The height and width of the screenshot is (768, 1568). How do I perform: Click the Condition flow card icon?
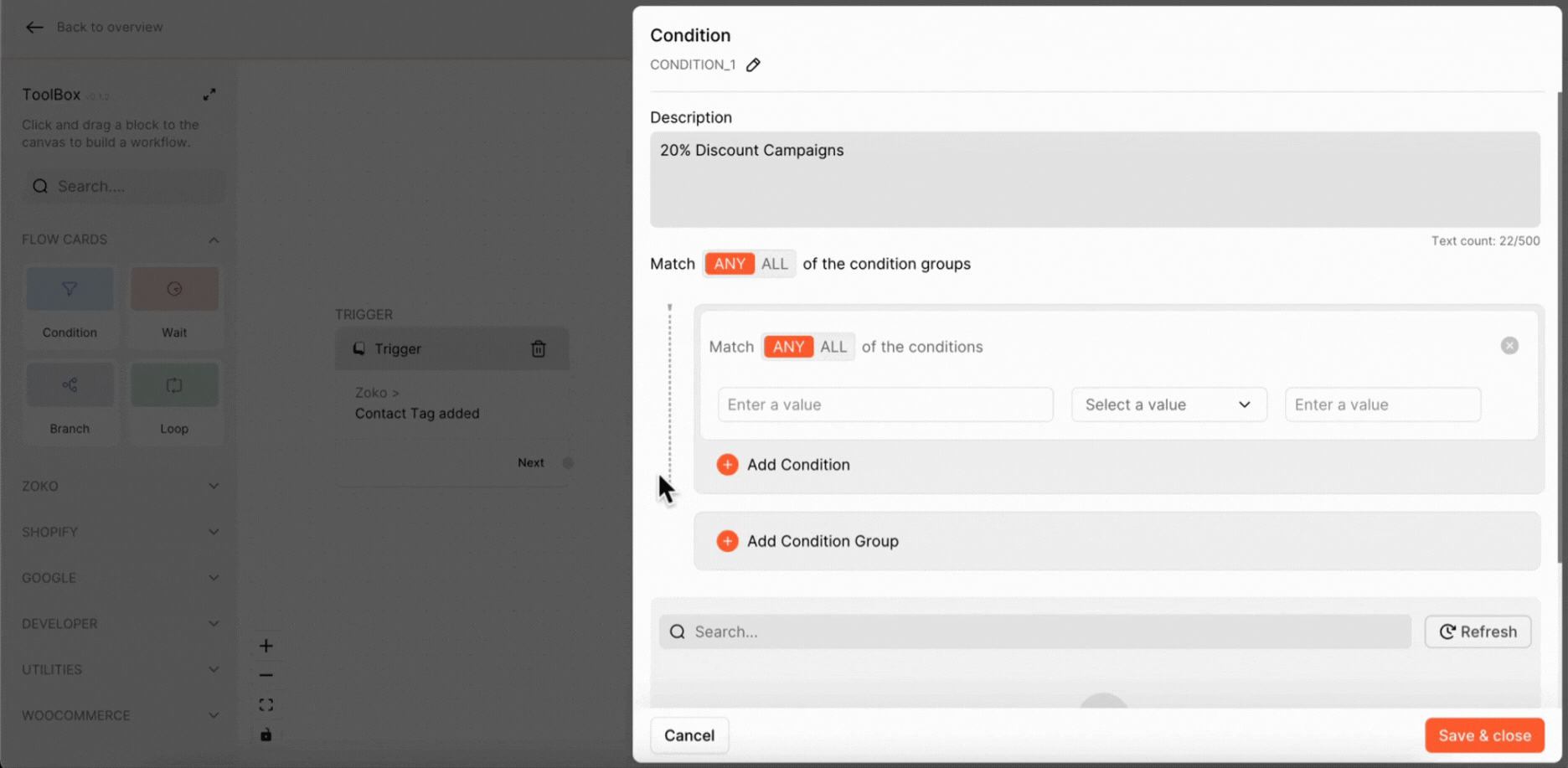pyautogui.click(x=70, y=290)
